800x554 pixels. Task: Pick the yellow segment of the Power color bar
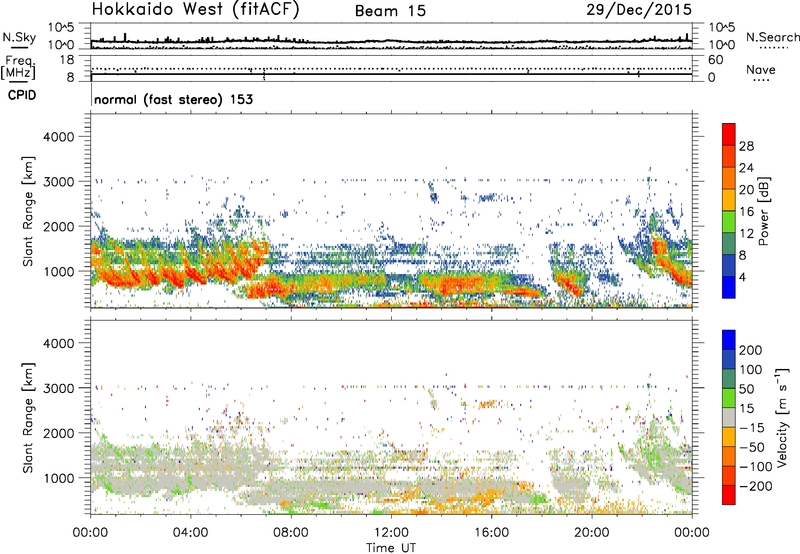click(x=729, y=199)
